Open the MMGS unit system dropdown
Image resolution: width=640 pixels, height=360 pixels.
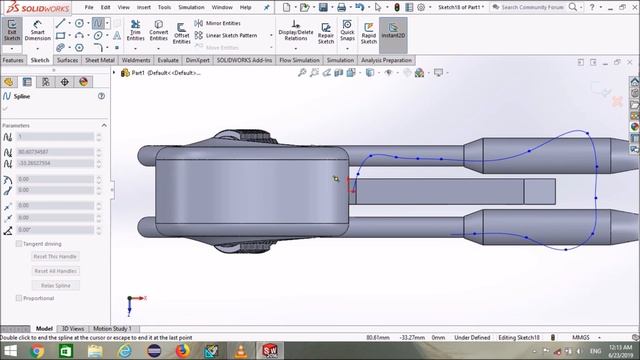tap(600, 338)
